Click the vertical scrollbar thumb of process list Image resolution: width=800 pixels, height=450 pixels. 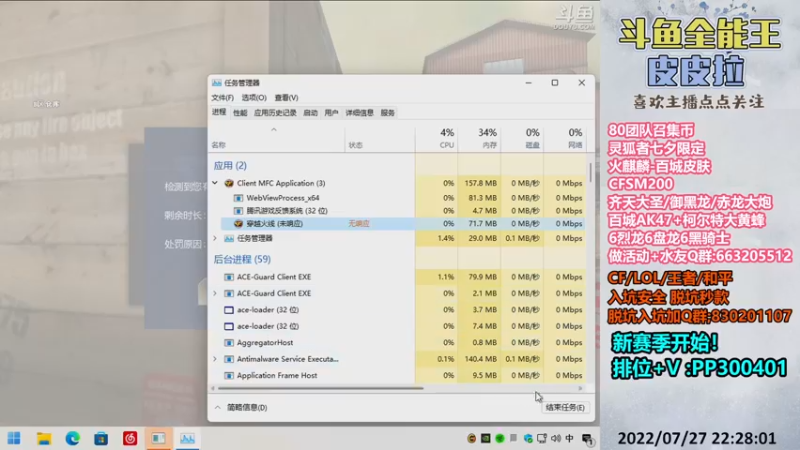pyautogui.click(x=590, y=172)
